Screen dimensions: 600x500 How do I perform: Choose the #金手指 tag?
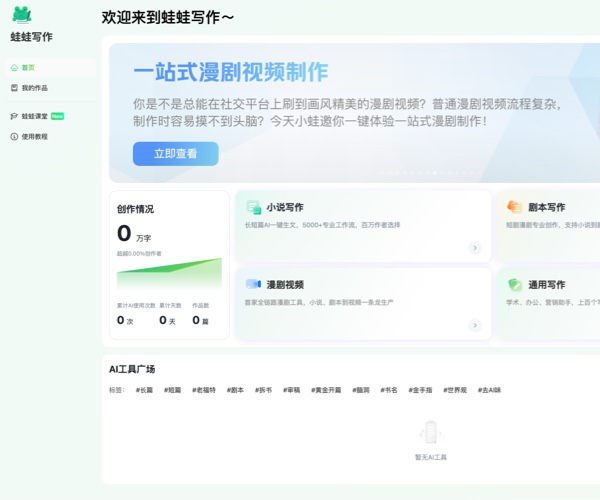click(421, 390)
